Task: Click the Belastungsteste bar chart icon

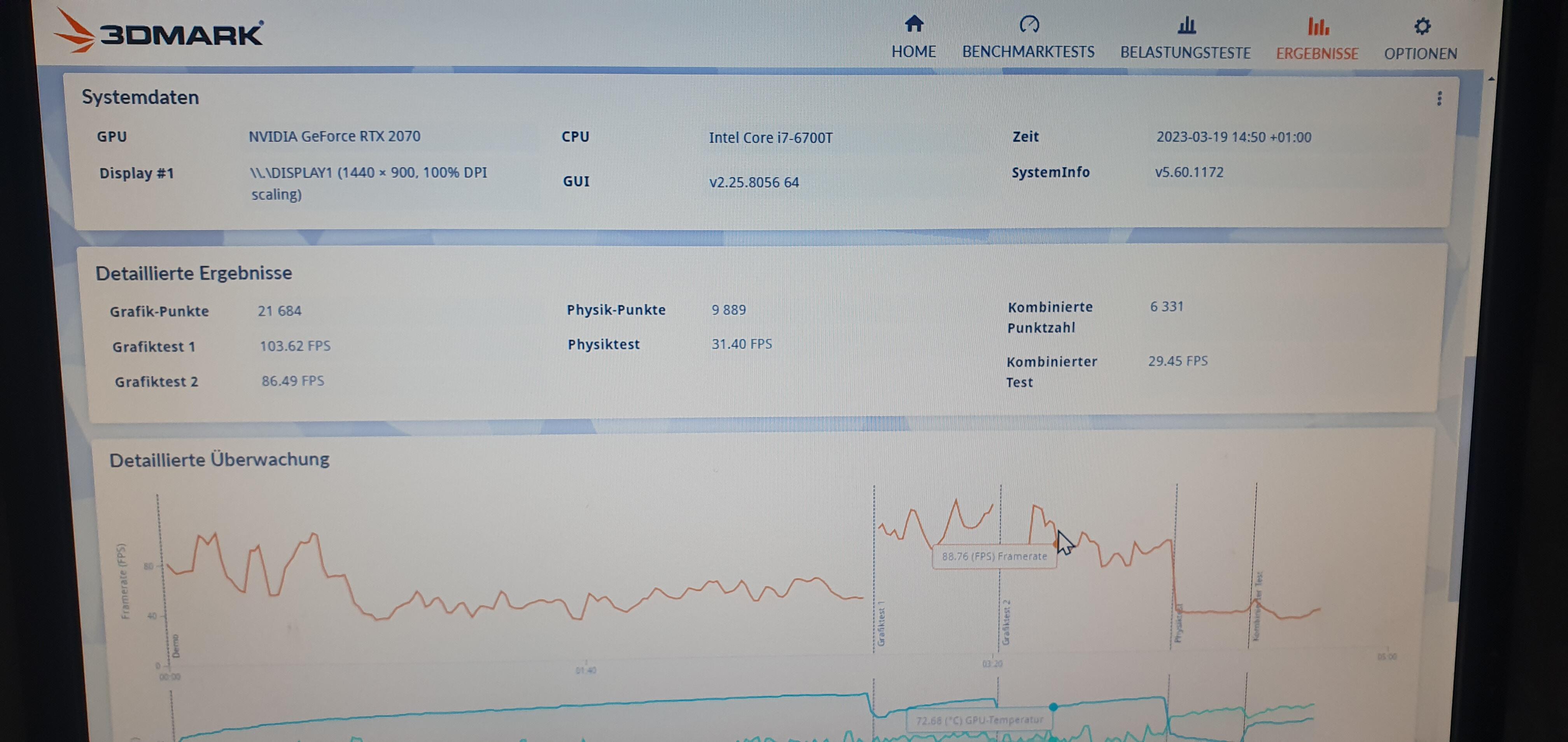Action: tap(1186, 26)
